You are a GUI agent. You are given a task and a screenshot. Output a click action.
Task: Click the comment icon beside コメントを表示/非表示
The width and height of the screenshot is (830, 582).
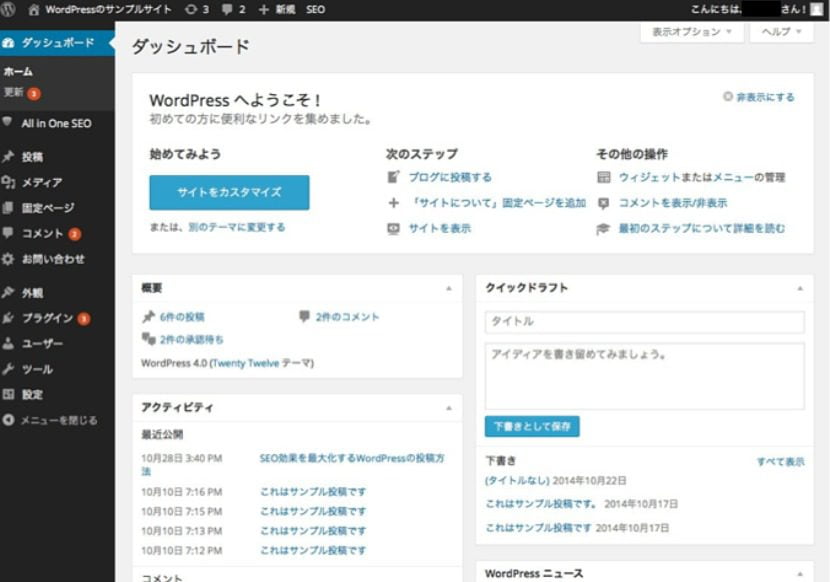click(x=603, y=203)
